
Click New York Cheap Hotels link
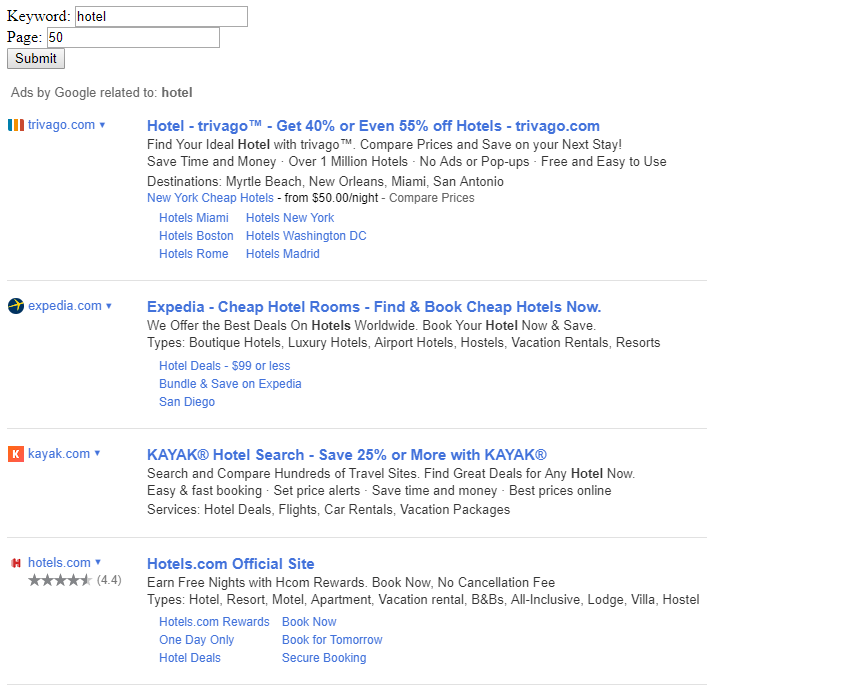click(x=210, y=198)
